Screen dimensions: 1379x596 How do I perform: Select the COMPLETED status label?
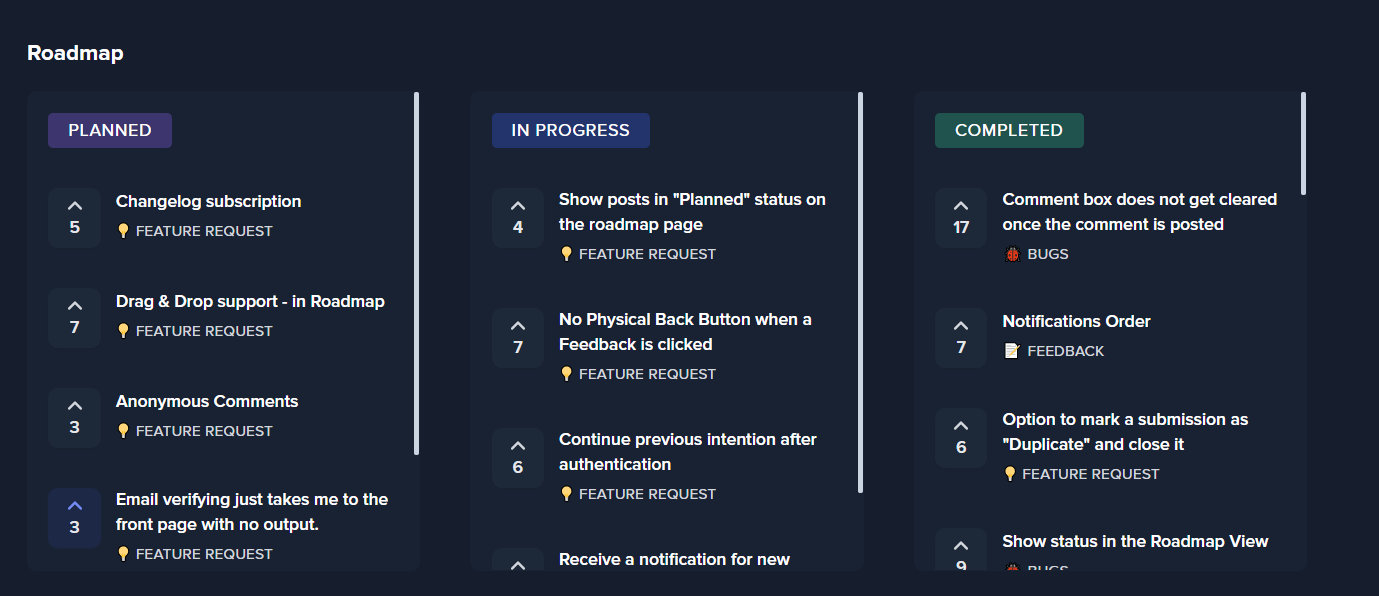coord(1008,130)
